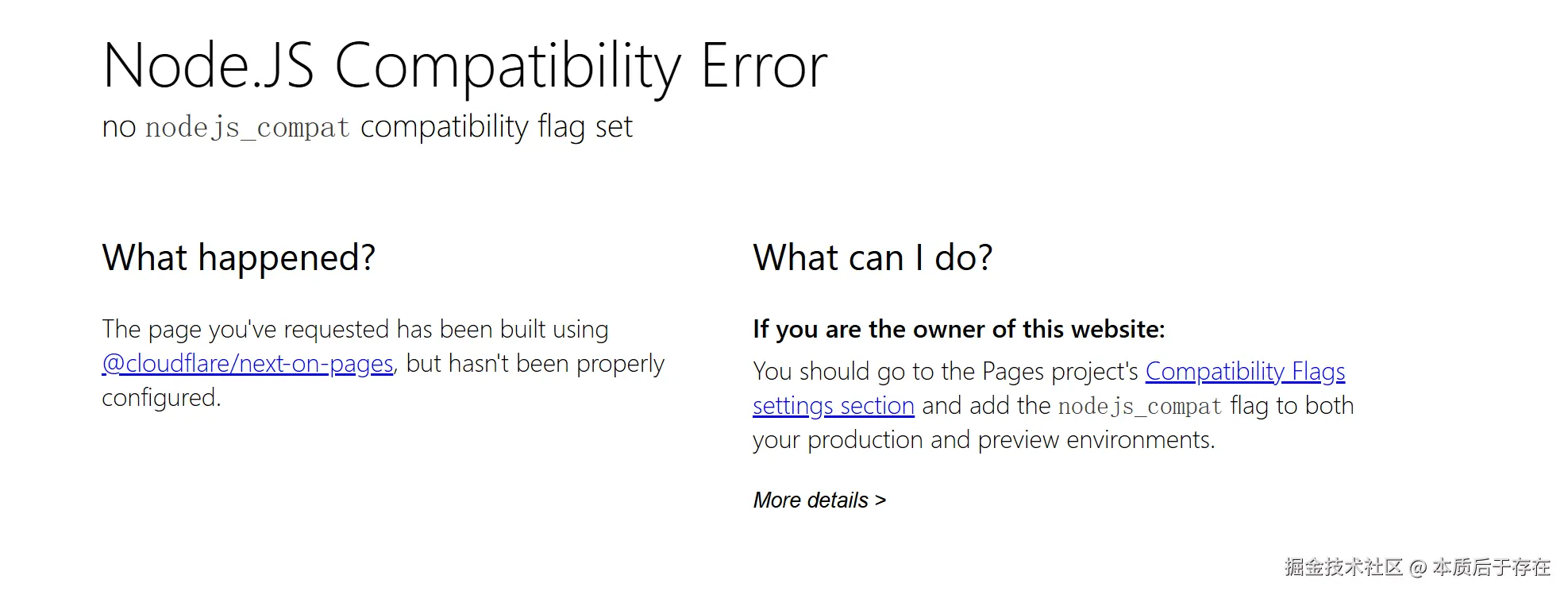Click the "compatibility flag set" subtitle text
Image resolution: width=1568 pixels, height=595 pixels.
[496, 126]
